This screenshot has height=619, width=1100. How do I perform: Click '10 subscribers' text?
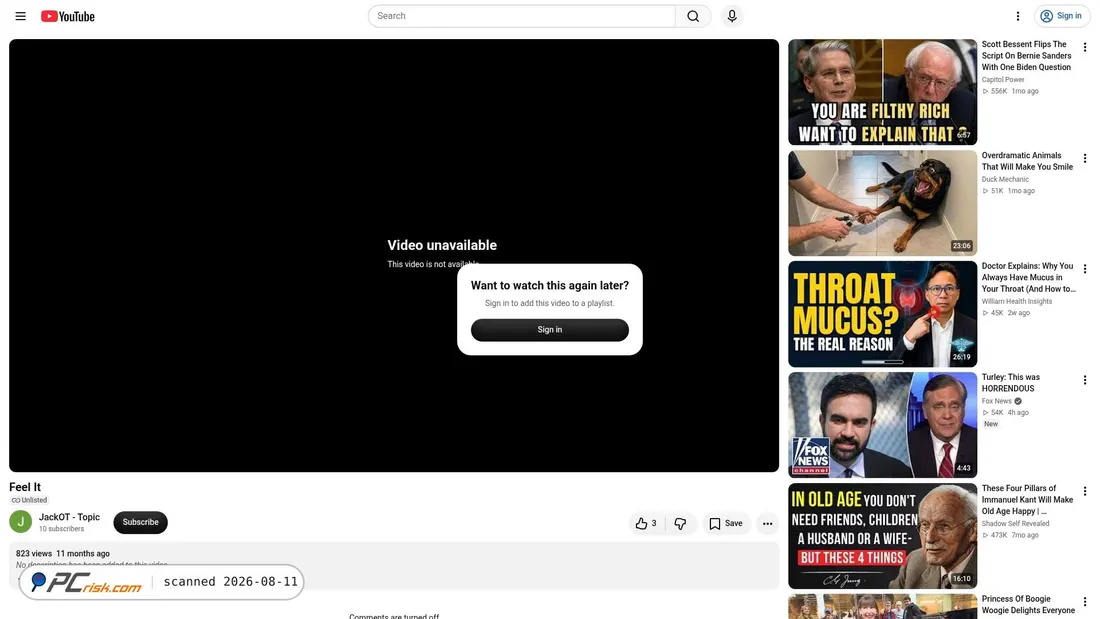61,529
